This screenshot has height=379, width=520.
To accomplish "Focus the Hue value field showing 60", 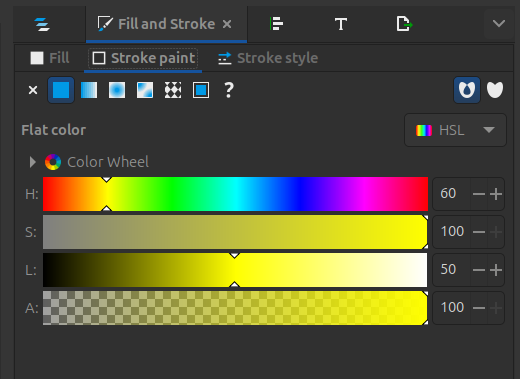I will click(x=451, y=194).
